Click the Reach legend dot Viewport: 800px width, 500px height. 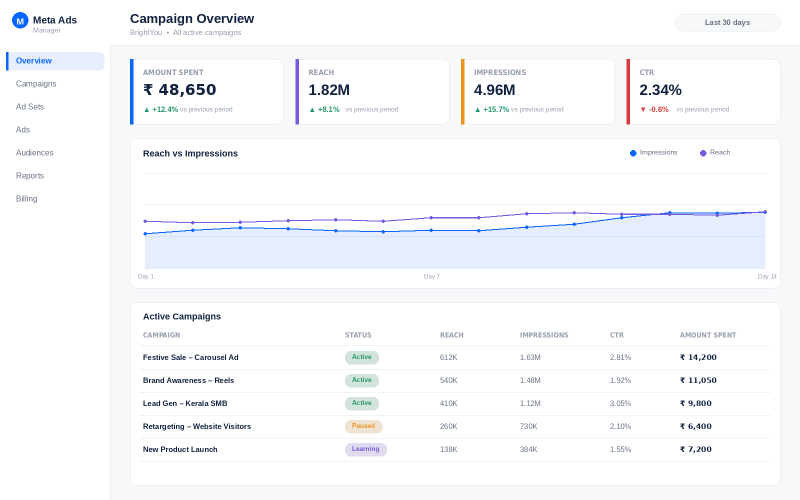[x=703, y=153]
